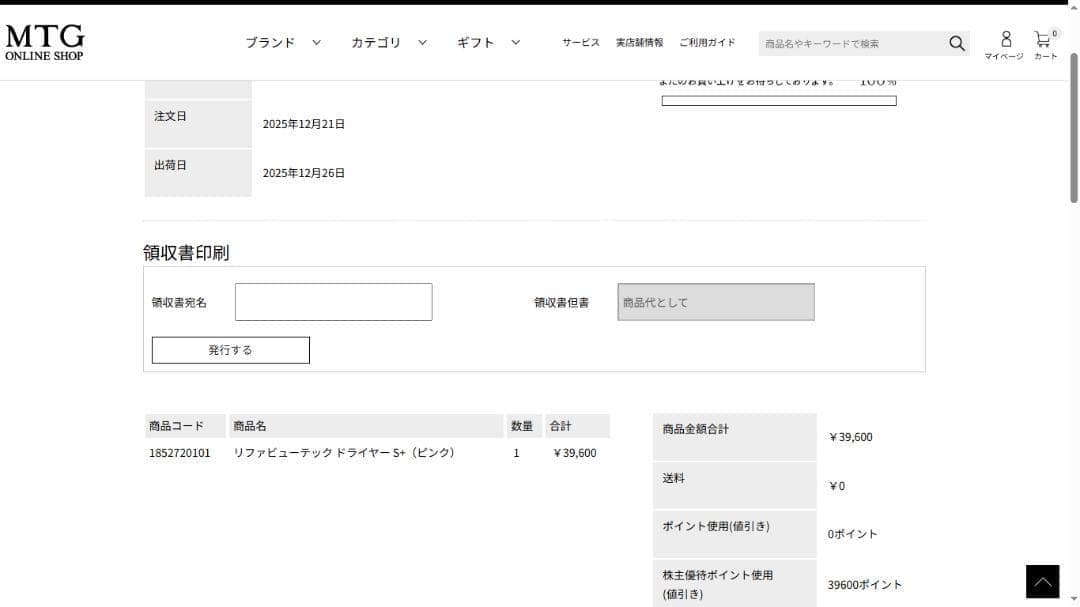Click the 100% progress bar

[x=777, y=99]
